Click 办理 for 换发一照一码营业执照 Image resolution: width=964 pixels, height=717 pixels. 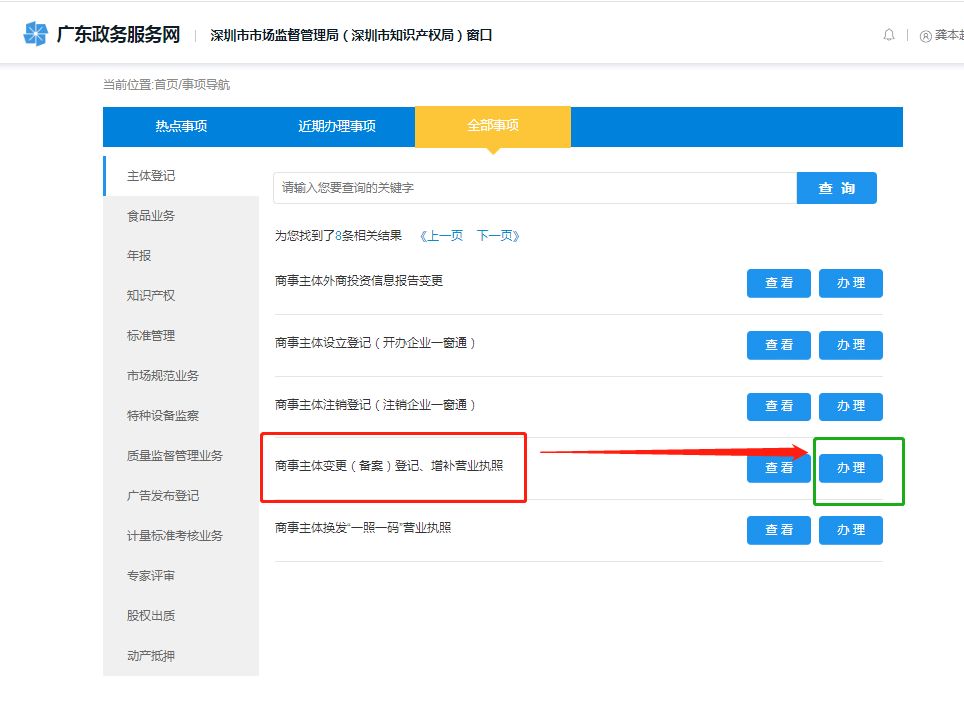[x=850, y=530]
